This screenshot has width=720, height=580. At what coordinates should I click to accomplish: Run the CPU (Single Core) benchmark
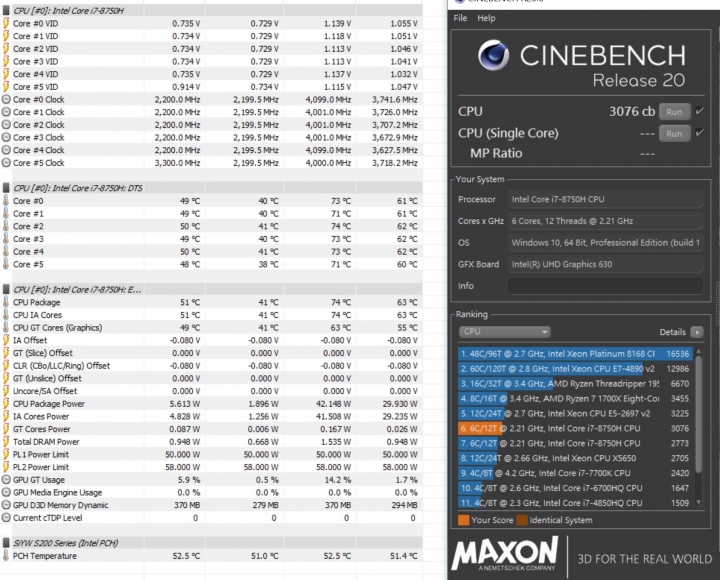coord(675,133)
